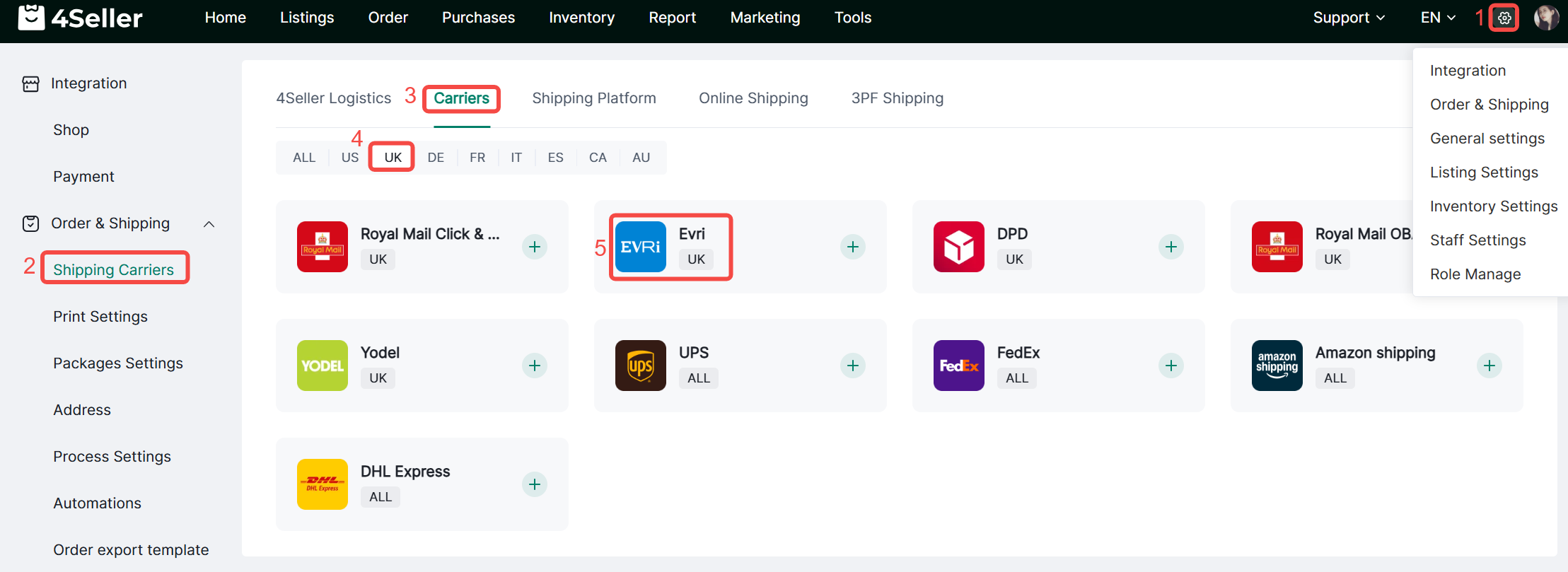Screen dimensions: 1568x572
Task: Click the Amazon shipping carrier card
Action: point(1375,366)
